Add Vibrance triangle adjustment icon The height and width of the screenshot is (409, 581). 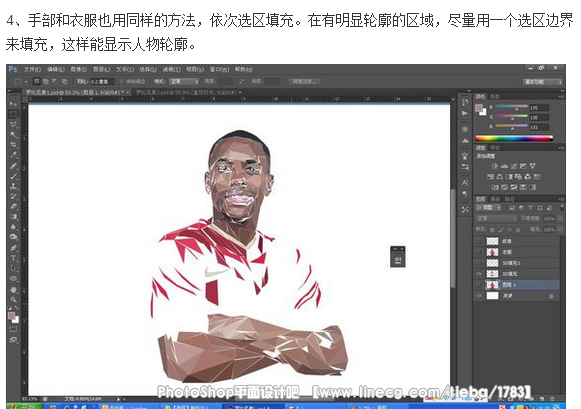tap(532, 166)
